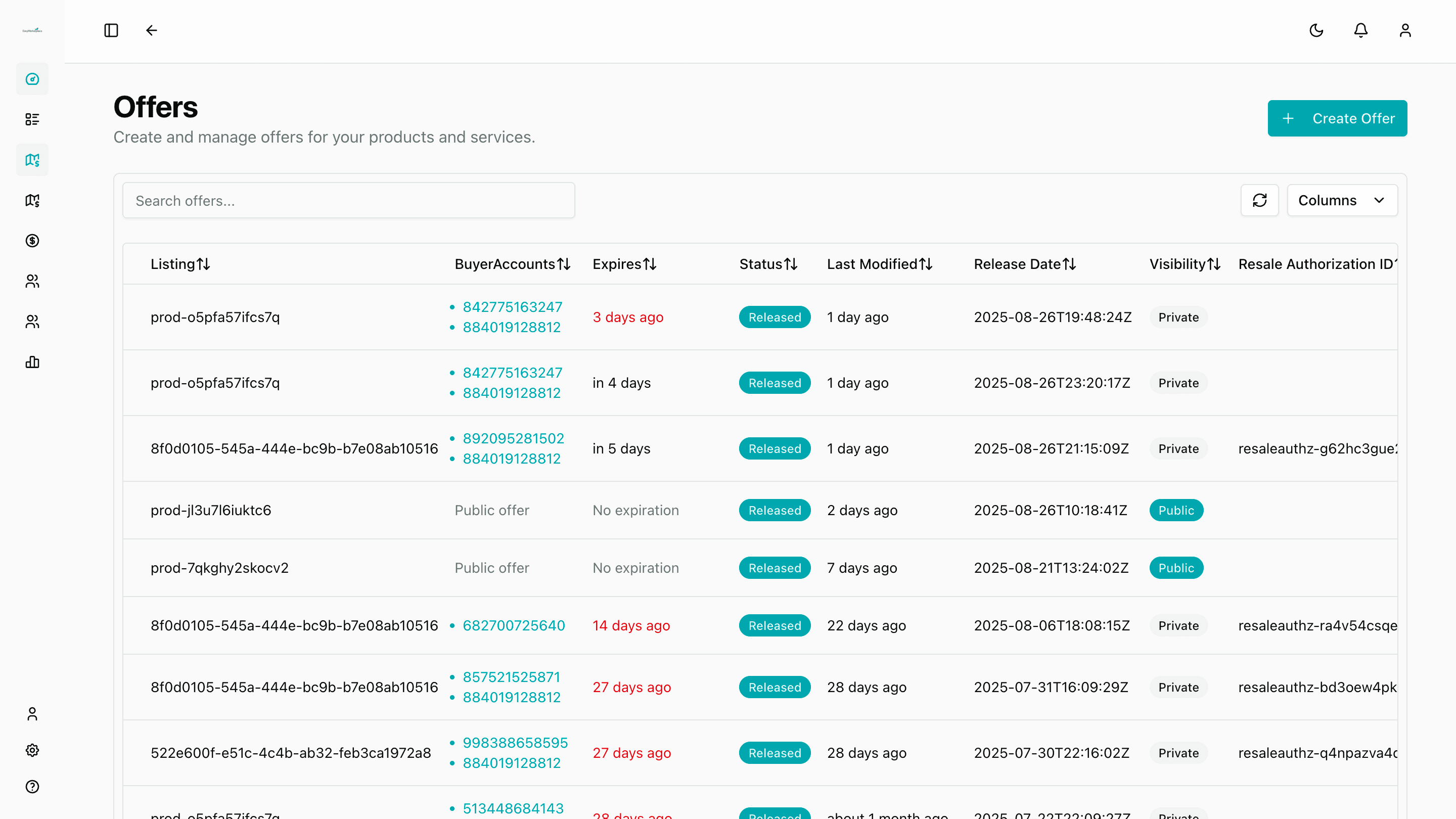Click '7 days ago' last modified cell
This screenshot has height=819, width=1456.
pyautogui.click(x=861, y=568)
